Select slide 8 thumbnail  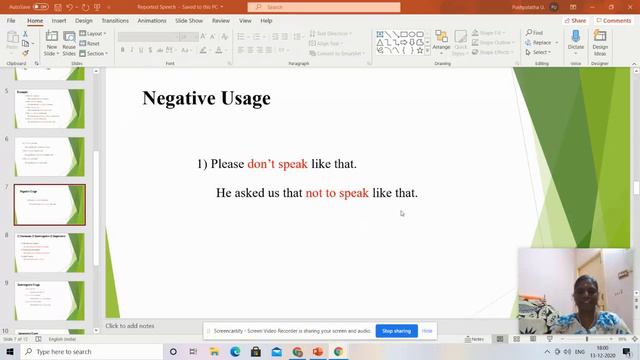click(x=49, y=253)
